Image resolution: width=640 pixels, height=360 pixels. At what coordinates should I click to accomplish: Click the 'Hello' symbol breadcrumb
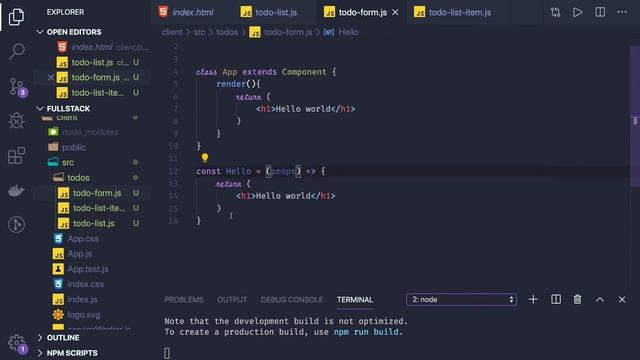[x=341, y=32]
